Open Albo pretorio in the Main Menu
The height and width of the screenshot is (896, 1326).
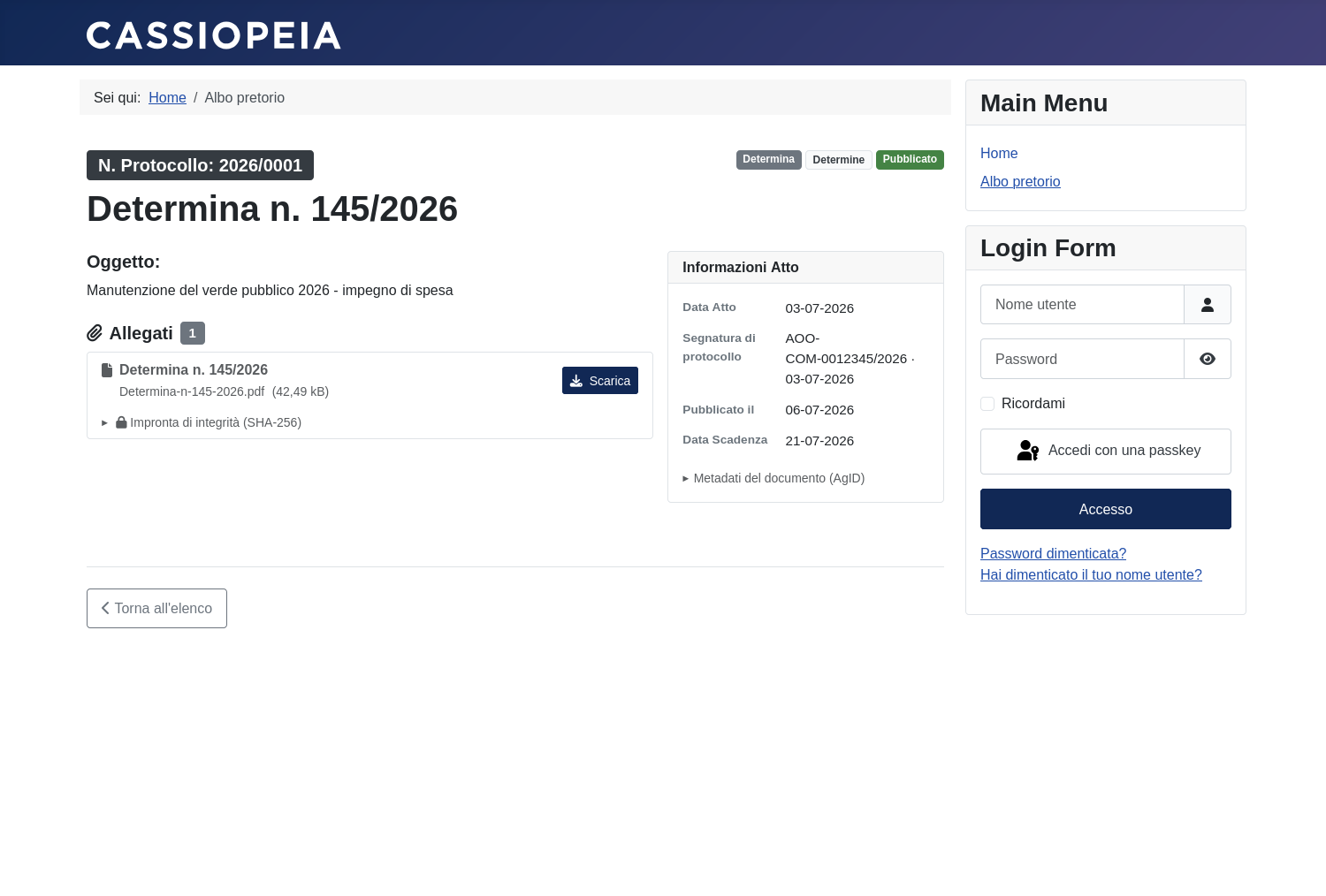(x=1020, y=181)
